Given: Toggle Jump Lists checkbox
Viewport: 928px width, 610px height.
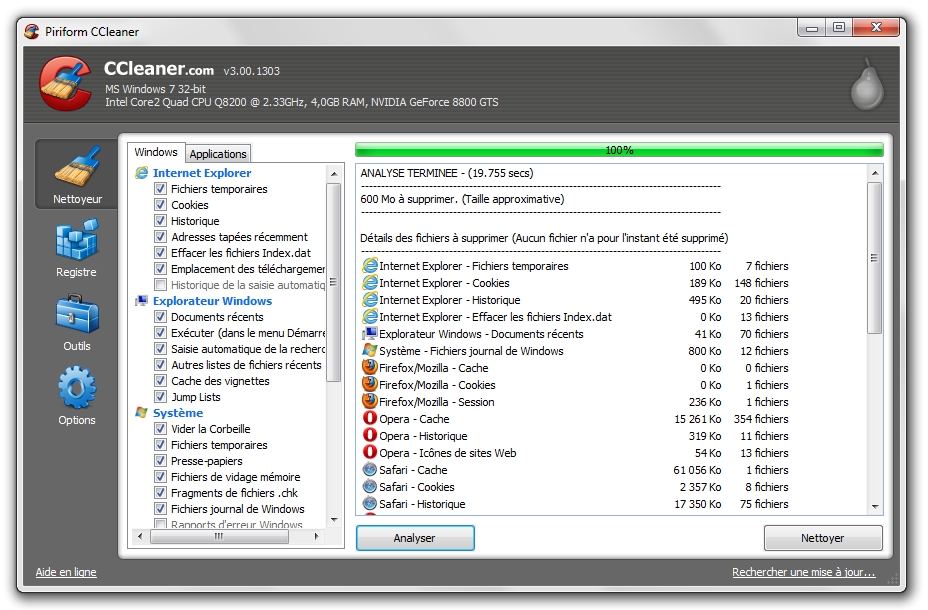Looking at the screenshot, I should 160,396.
